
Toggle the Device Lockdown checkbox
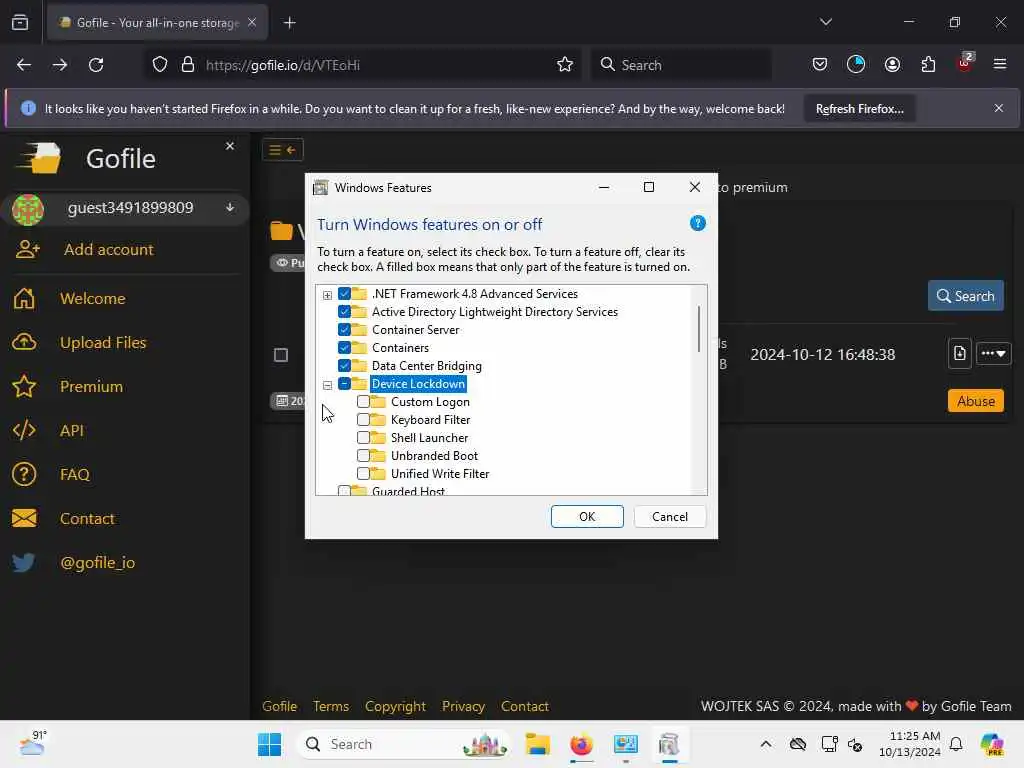[344, 384]
